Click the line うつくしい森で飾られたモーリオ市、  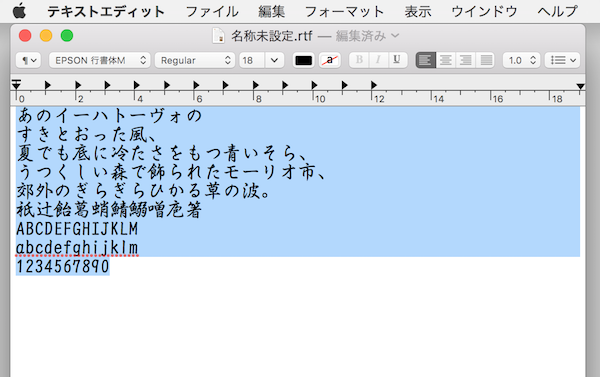[x=172, y=172]
